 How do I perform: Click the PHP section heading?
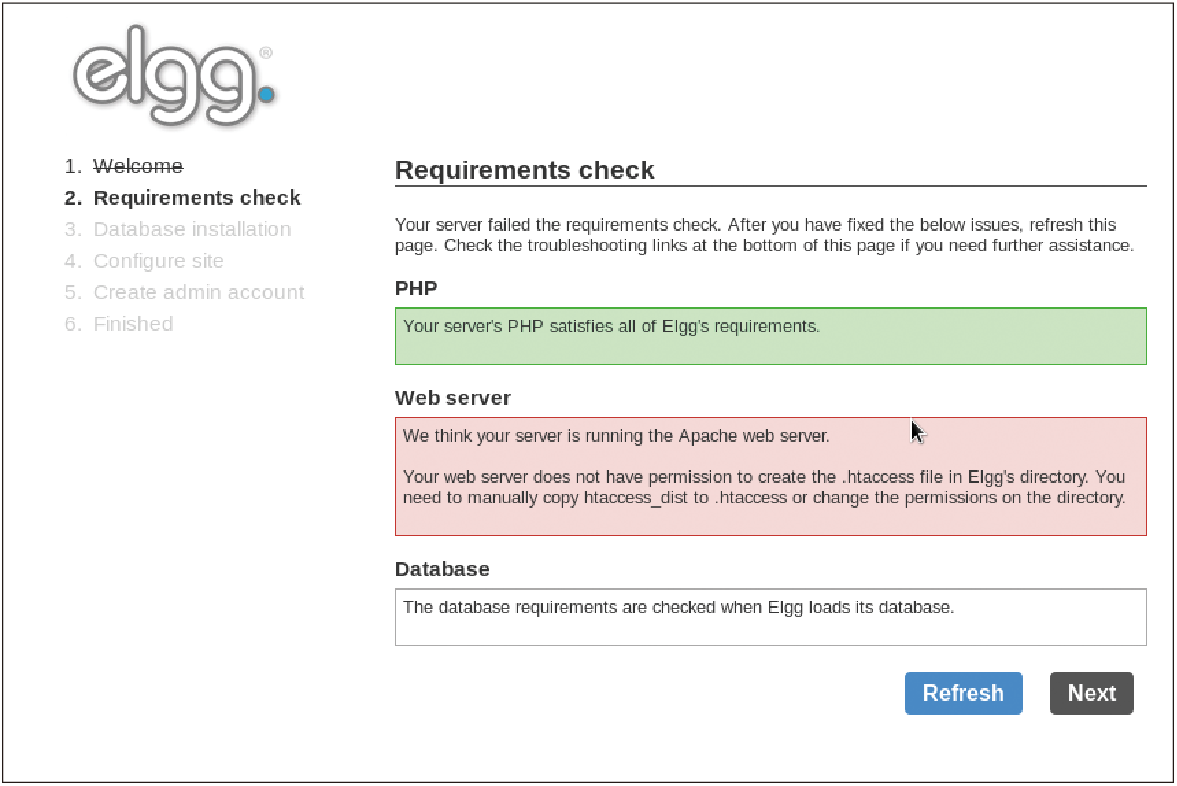pyautogui.click(x=416, y=288)
